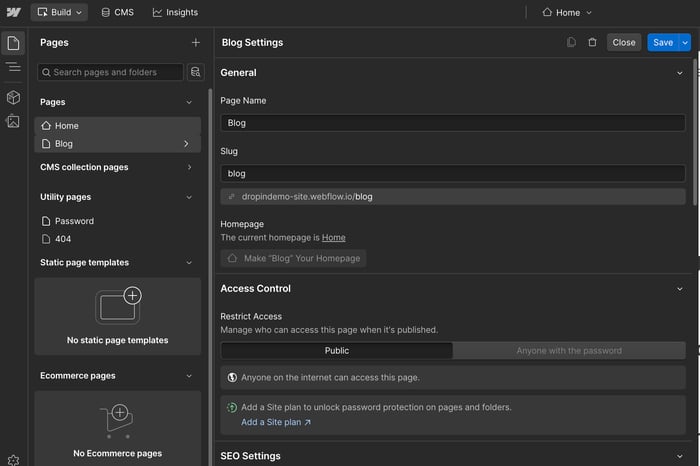The width and height of the screenshot is (700, 466).
Task: Open the Assets image icon
Action: [13, 121]
